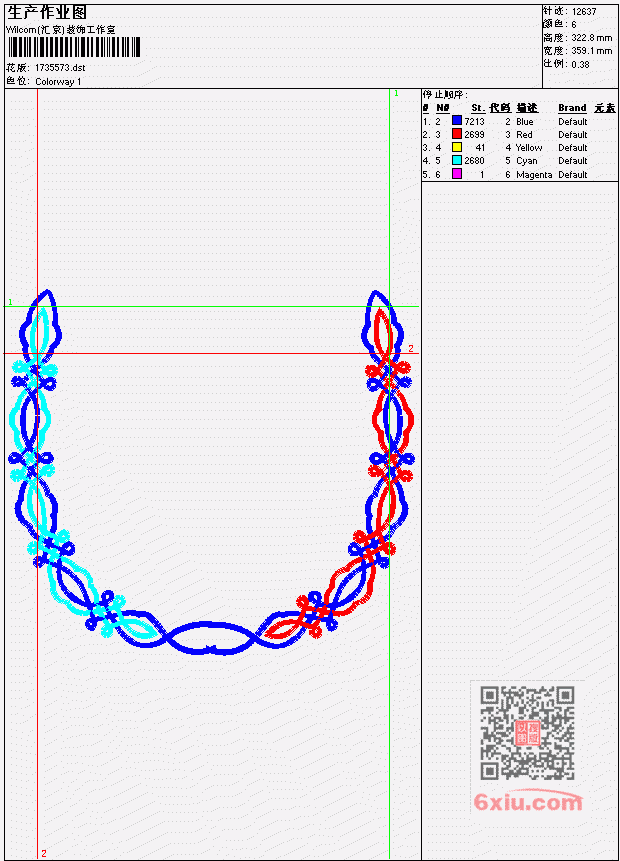Click Default brand in the Cyan row

pos(573,161)
